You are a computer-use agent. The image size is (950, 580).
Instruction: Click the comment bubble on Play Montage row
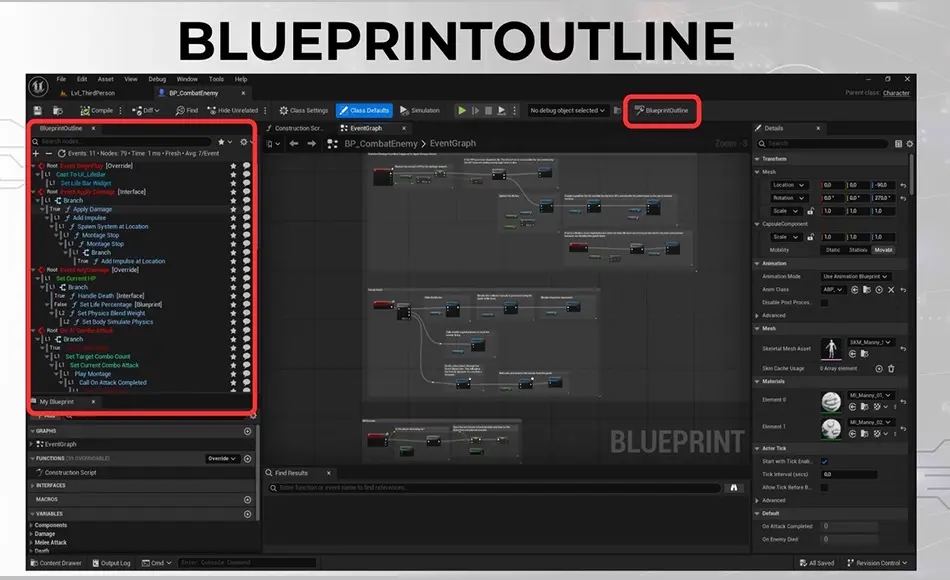coord(247,374)
